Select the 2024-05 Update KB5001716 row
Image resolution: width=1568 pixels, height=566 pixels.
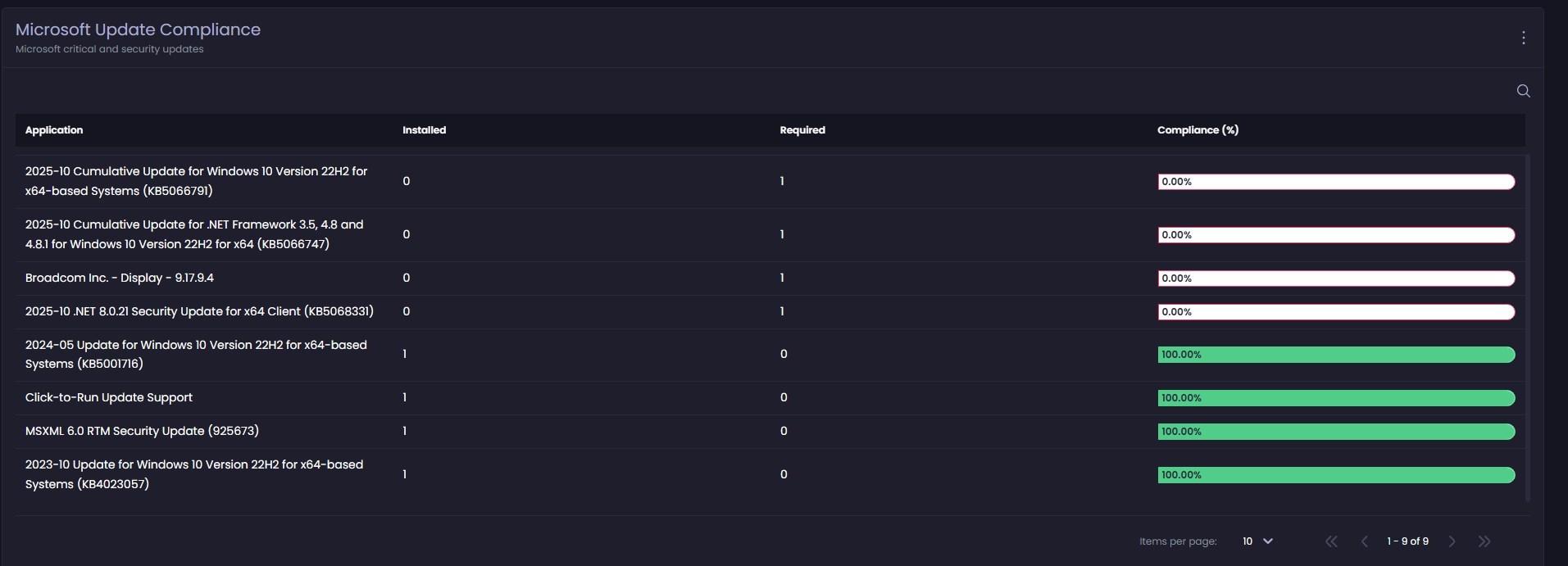[196, 354]
